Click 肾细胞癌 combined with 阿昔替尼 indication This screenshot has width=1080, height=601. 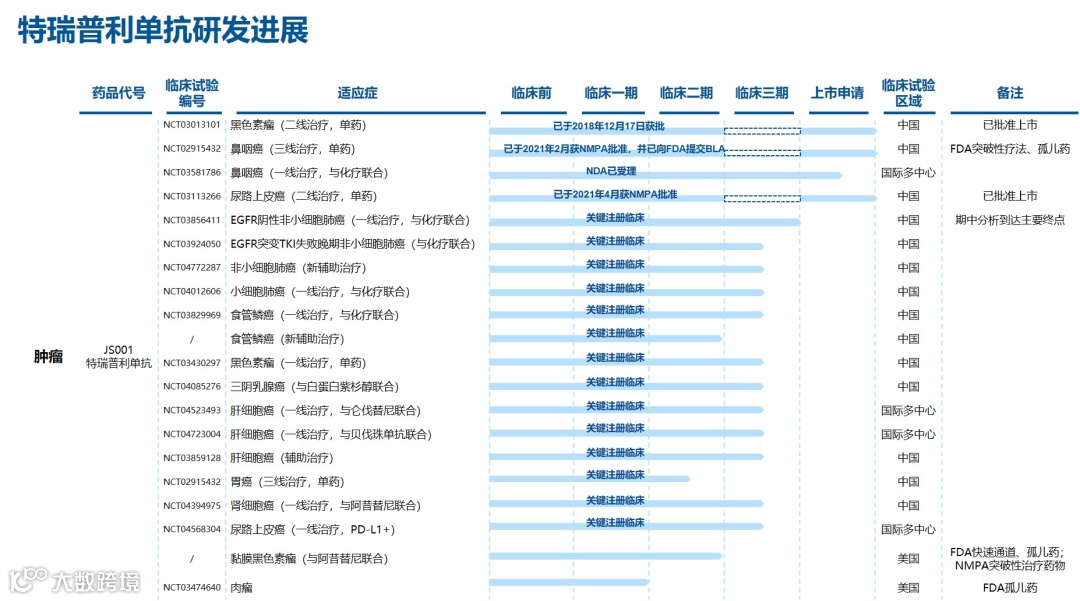pos(326,505)
